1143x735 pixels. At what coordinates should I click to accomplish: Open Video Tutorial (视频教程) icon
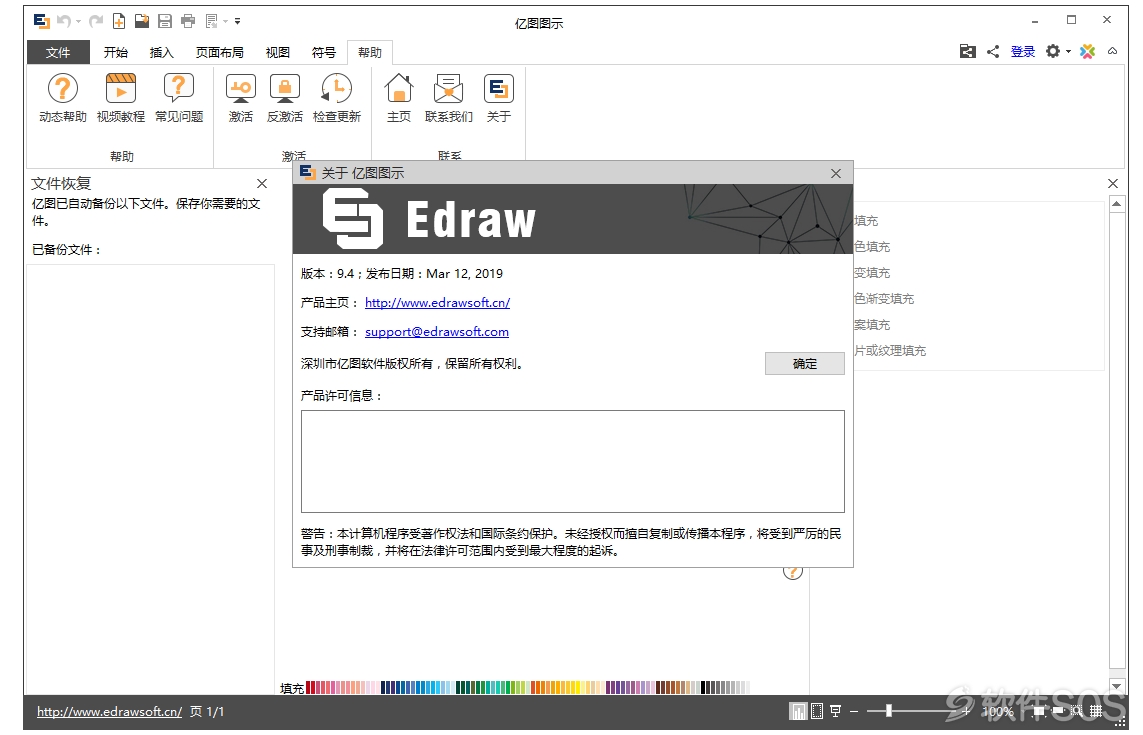(121, 89)
